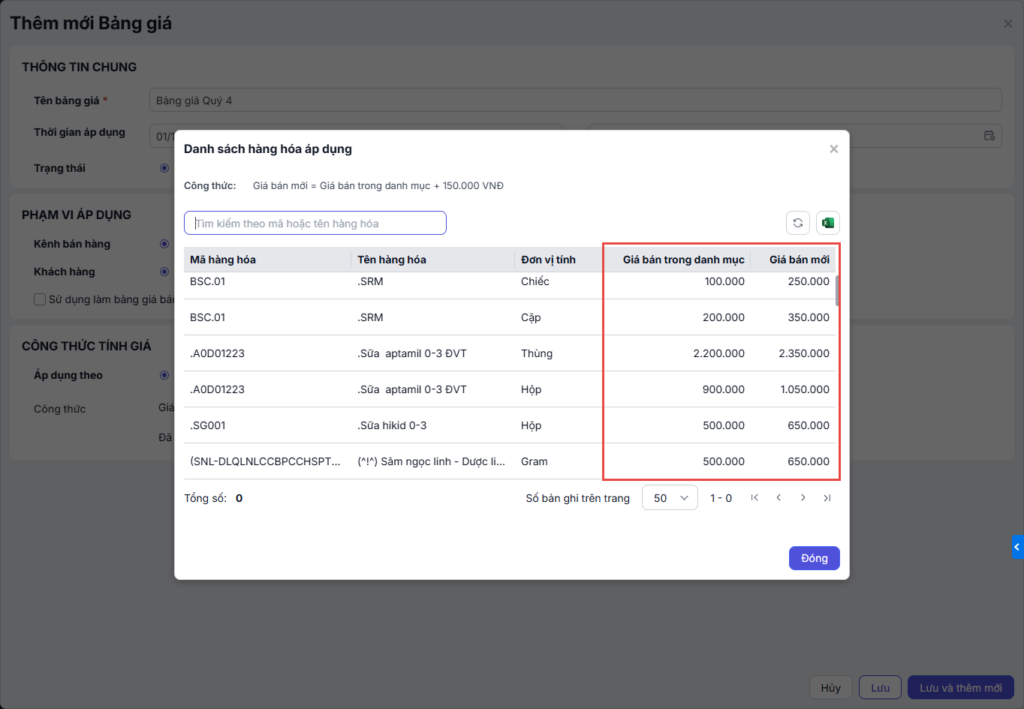1024x709 pixels.
Task: Click the blue side panel arrow
Action: click(x=1017, y=547)
